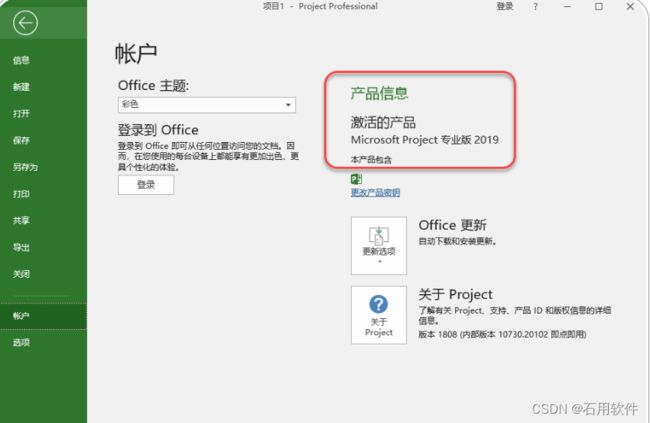
Task: Click 登录 in the title bar
Action: point(505,6)
